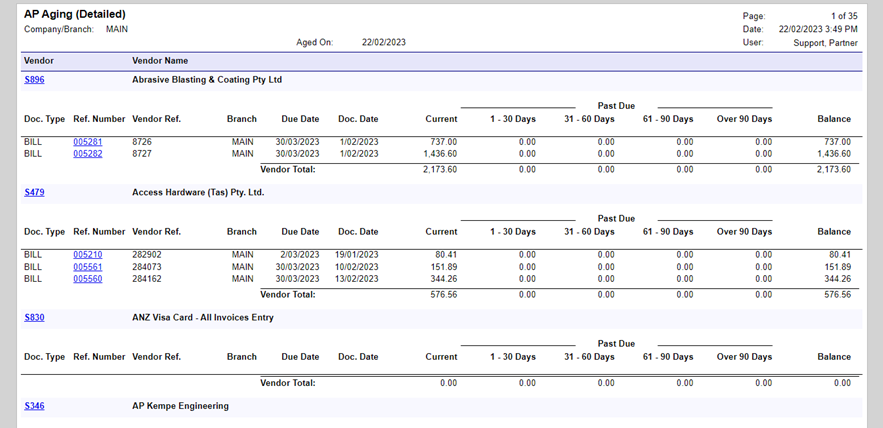883x428 pixels.
Task: Click the user value Support, Partner
Action: (826, 43)
